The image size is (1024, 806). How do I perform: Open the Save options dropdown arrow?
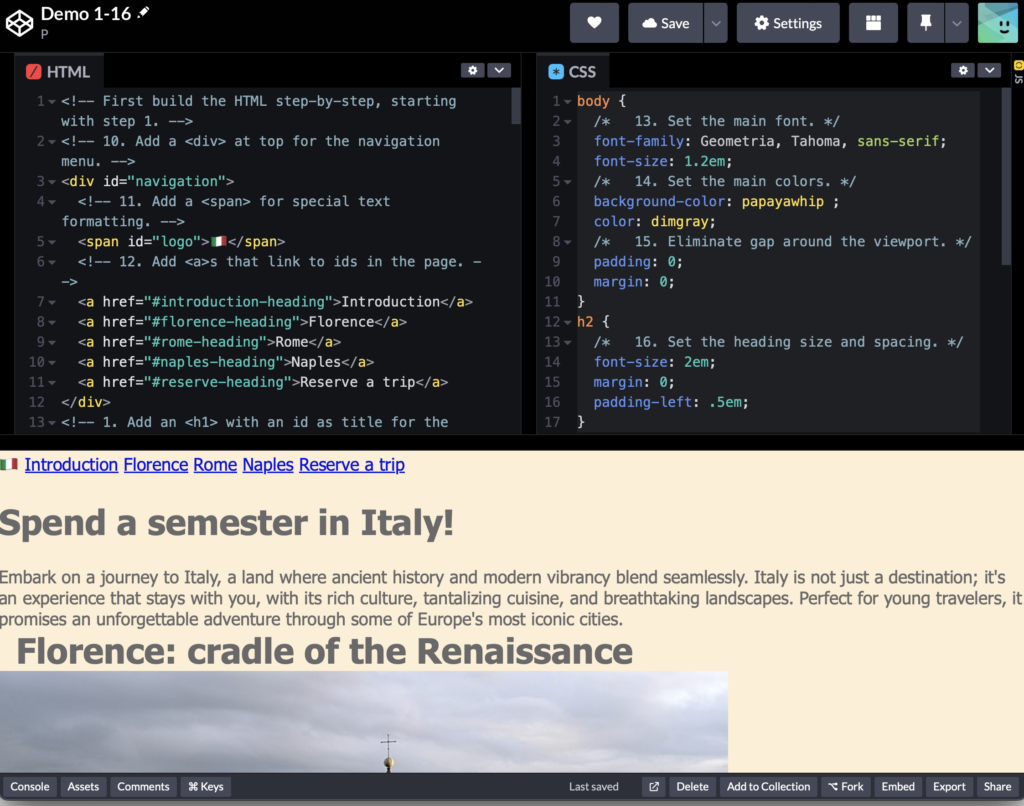716,23
